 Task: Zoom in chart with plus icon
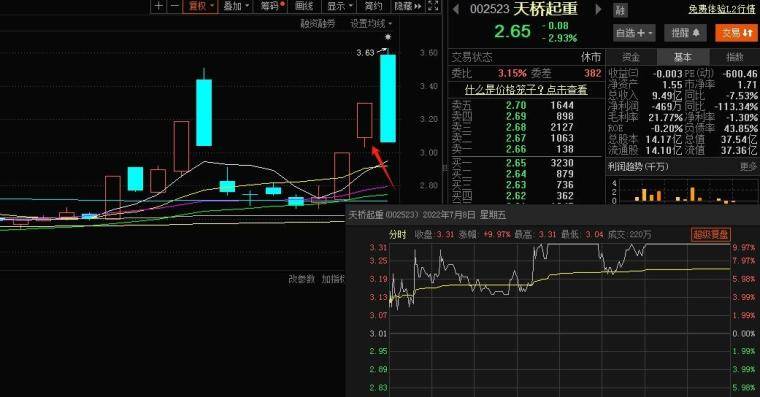click(x=158, y=6)
